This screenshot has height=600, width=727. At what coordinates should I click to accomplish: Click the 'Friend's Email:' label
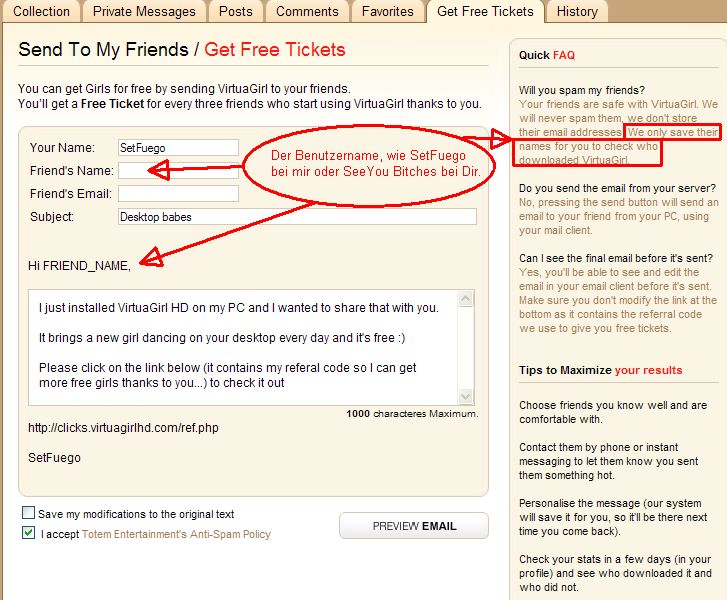[x=71, y=194]
